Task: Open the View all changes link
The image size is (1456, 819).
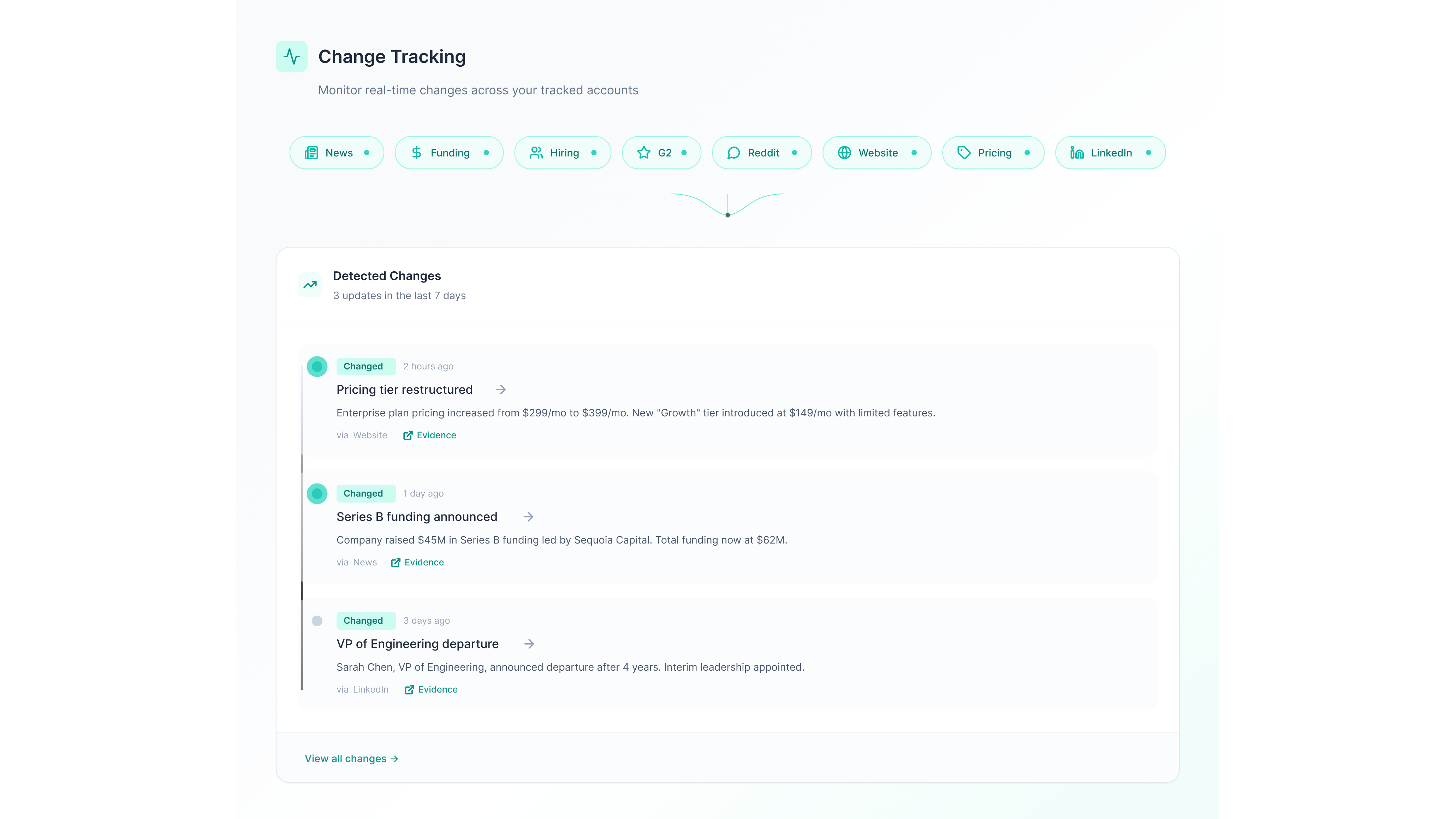Action: [x=351, y=759]
